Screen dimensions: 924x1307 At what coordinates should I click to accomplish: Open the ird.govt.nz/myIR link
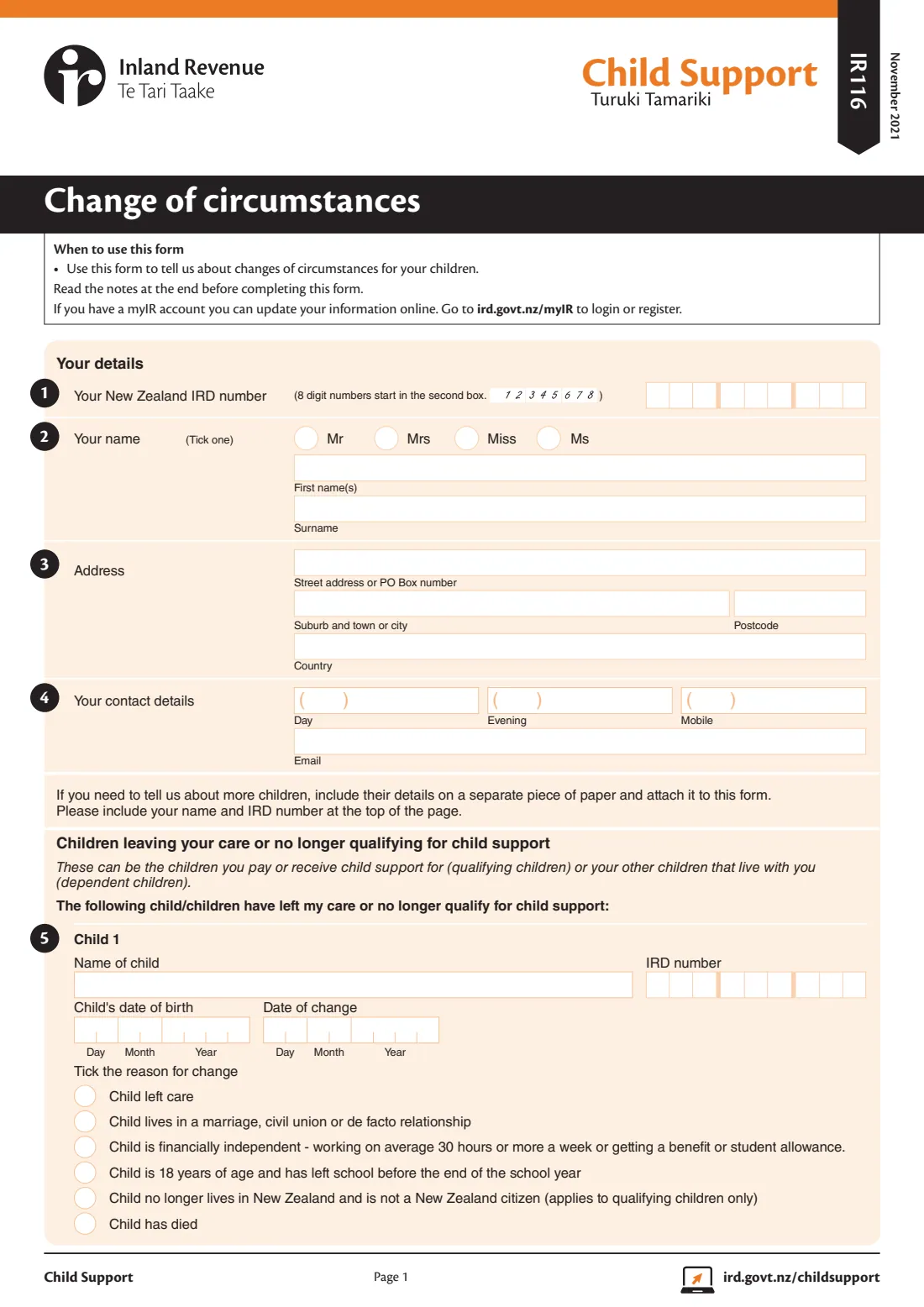pos(525,309)
